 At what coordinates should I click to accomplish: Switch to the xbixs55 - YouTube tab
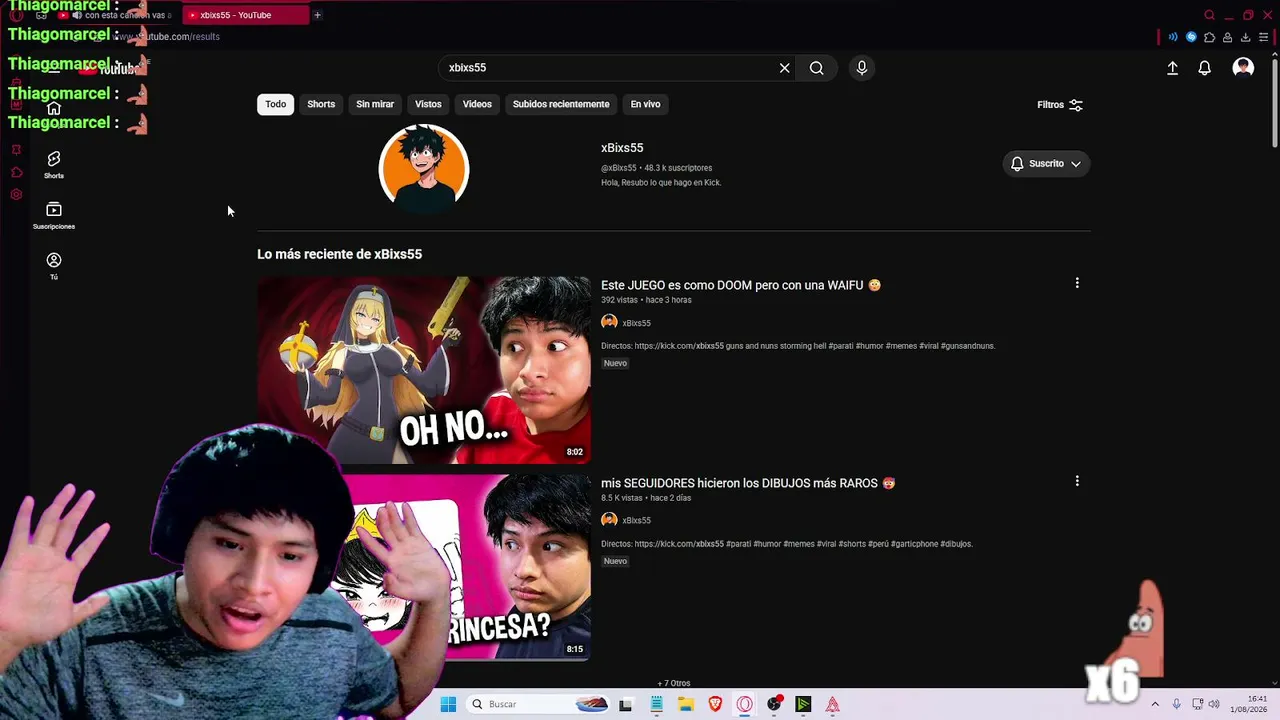point(244,15)
